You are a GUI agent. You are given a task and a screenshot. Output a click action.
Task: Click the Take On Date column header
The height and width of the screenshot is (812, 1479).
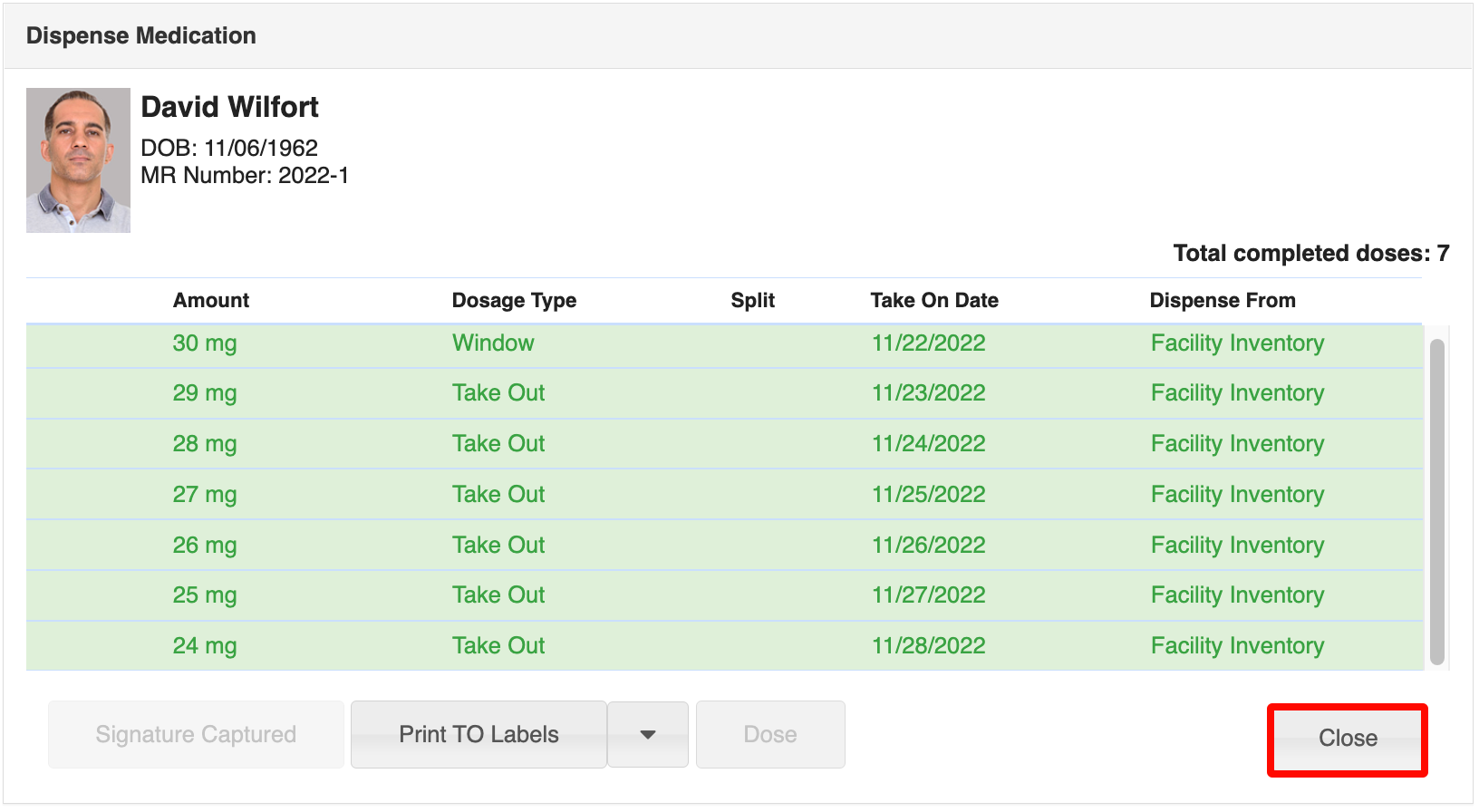[934, 301]
